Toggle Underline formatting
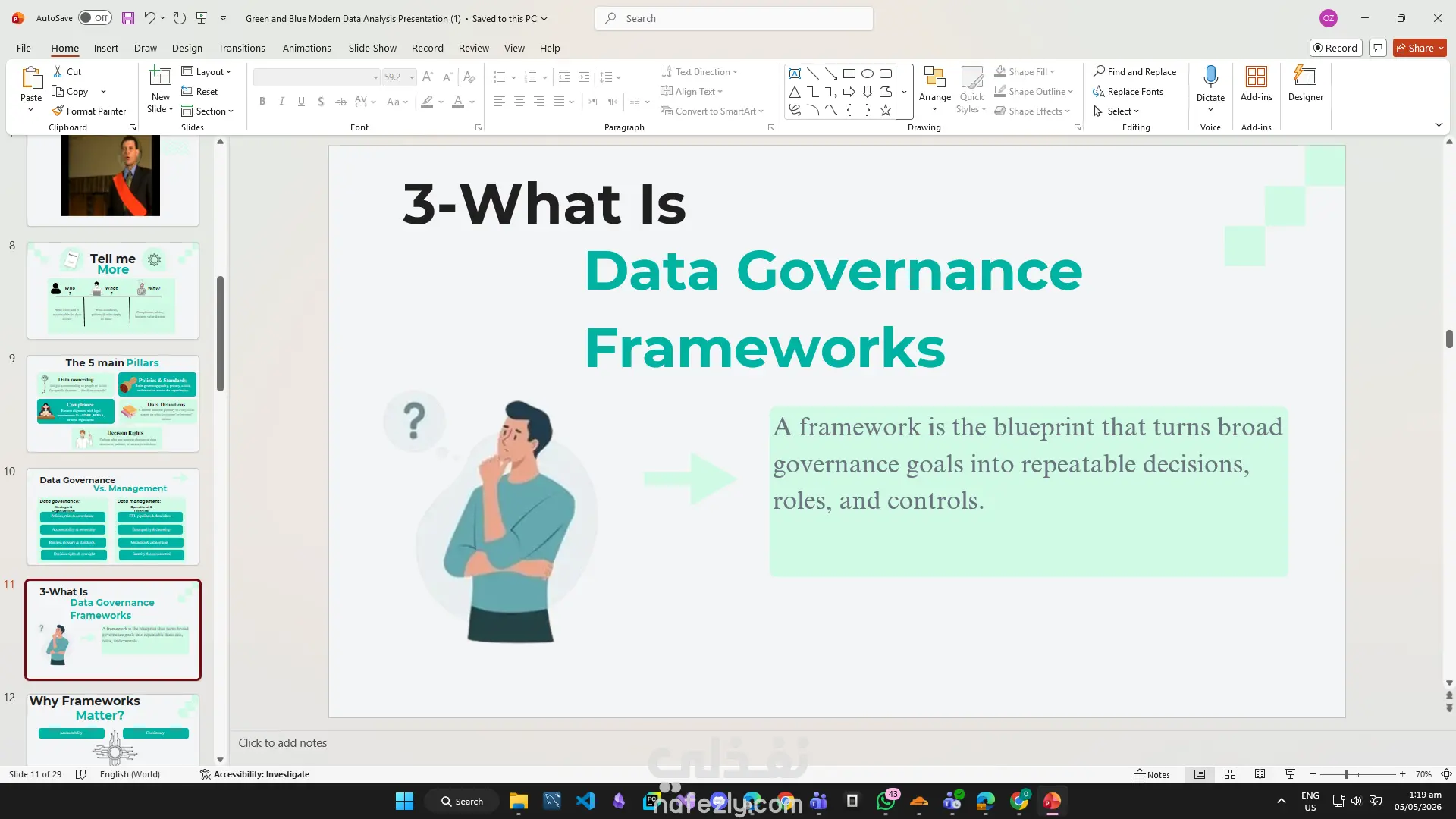 302,102
